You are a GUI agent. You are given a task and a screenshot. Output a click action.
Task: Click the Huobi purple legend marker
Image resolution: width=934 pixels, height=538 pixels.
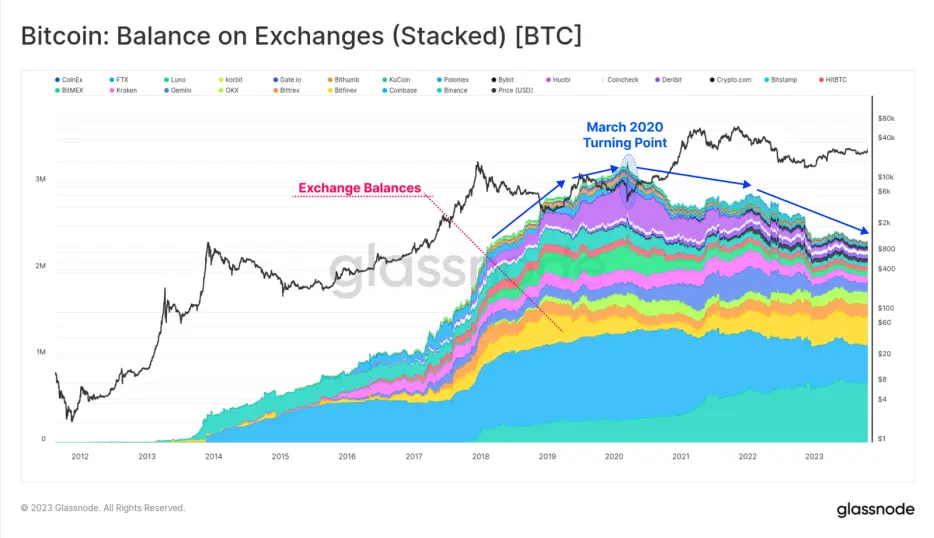(x=548, y=80)
